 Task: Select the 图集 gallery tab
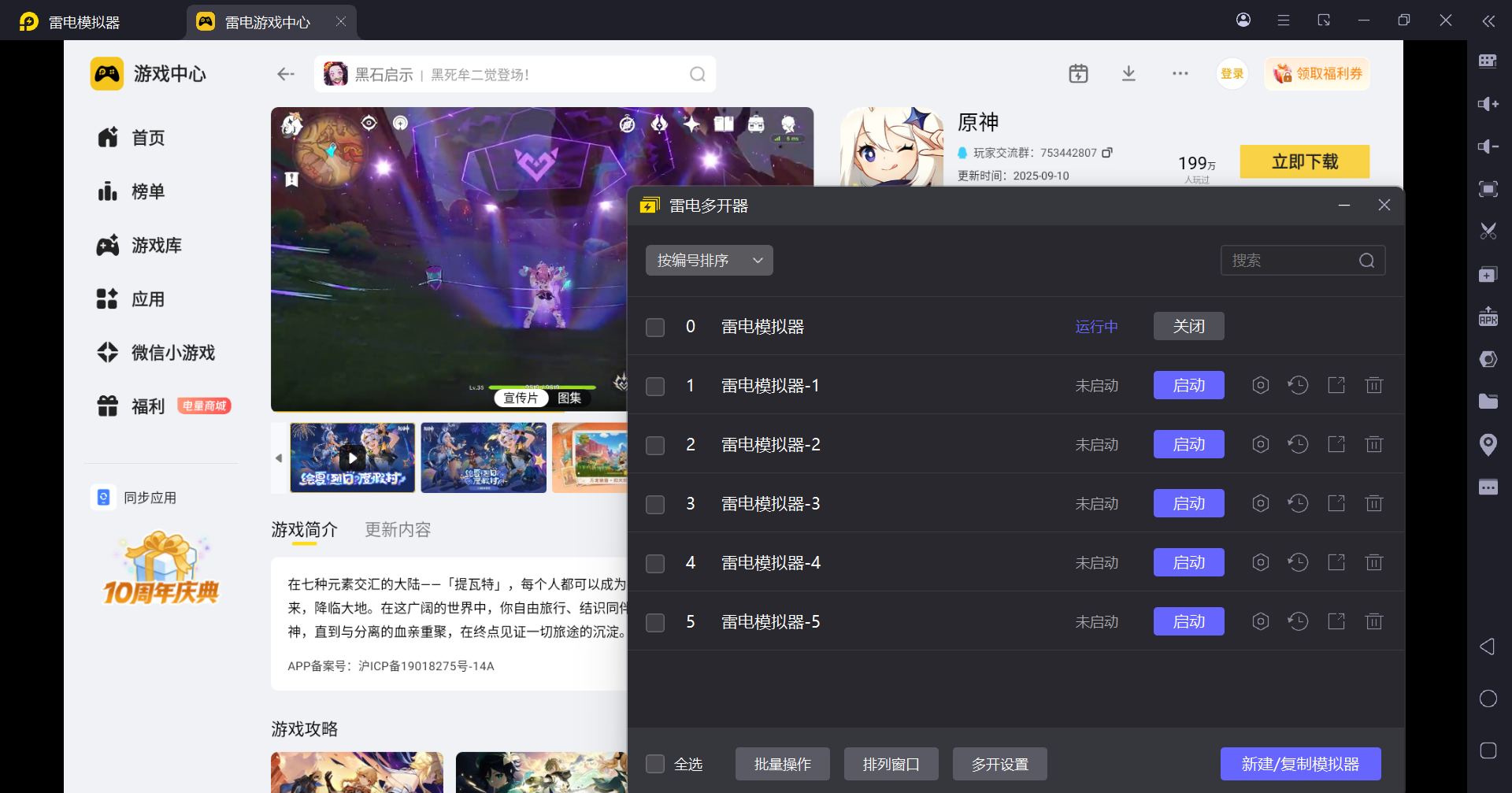point(569,398)
